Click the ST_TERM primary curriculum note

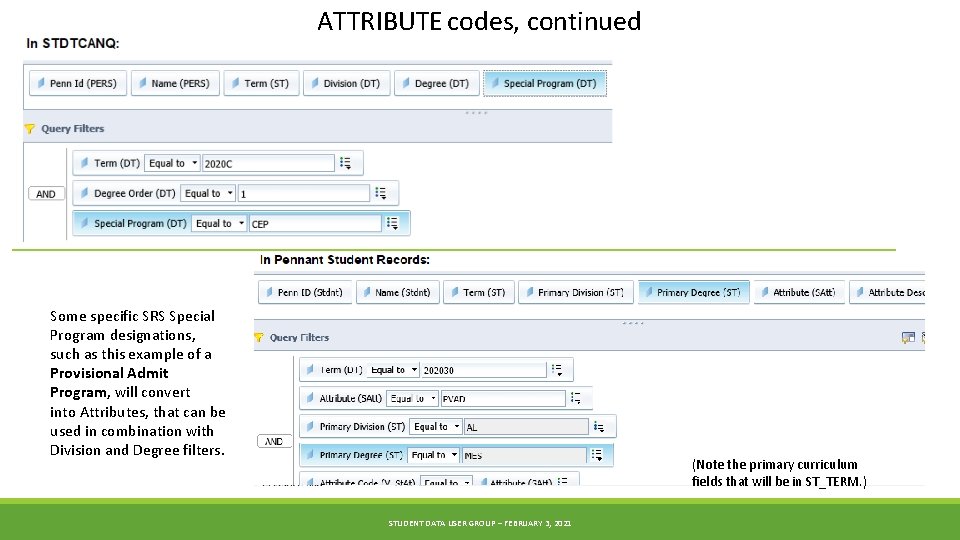[x=779, y=473]
